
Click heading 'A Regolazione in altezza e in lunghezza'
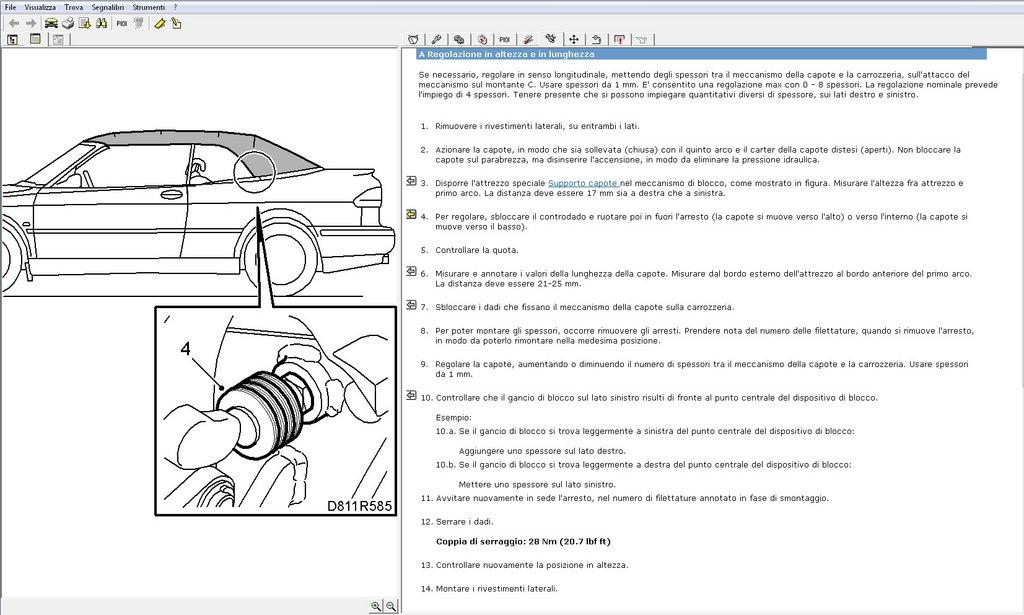(x=507, y=54)
